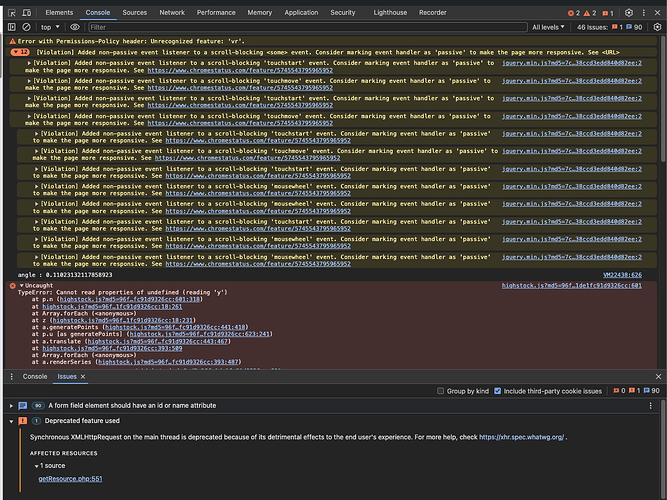Click the console vertical scrollbar

coord(663,101)
